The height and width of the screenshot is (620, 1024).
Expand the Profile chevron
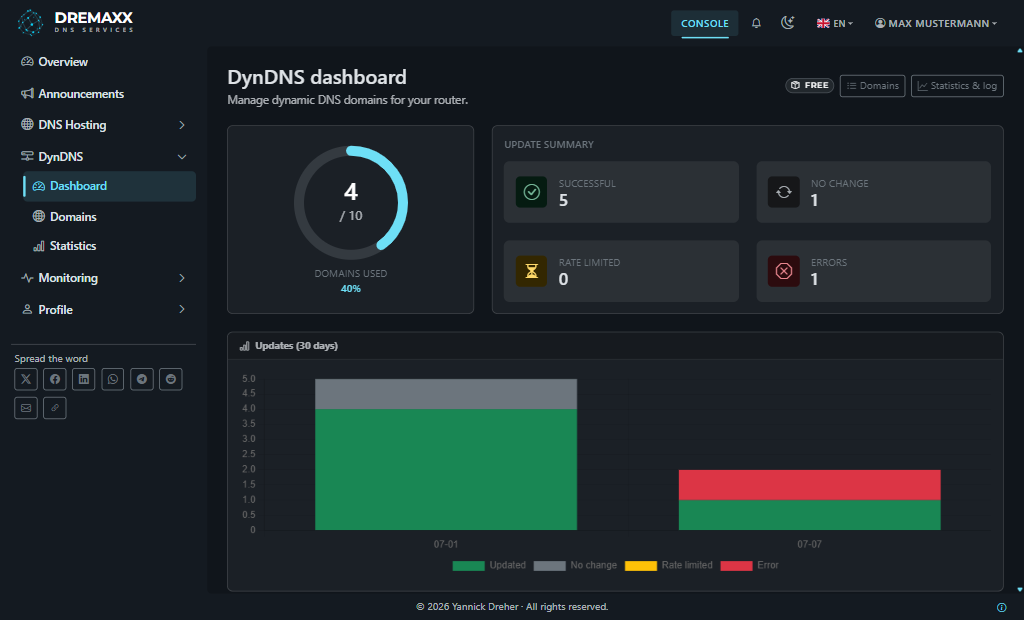tap(182, 310)
